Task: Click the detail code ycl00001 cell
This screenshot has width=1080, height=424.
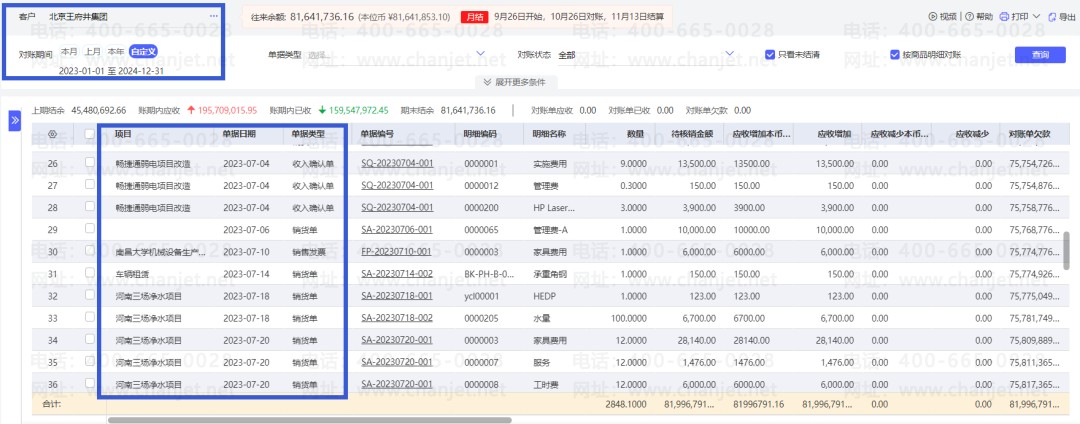Action: pyautogui.click(x=481, y=296)
